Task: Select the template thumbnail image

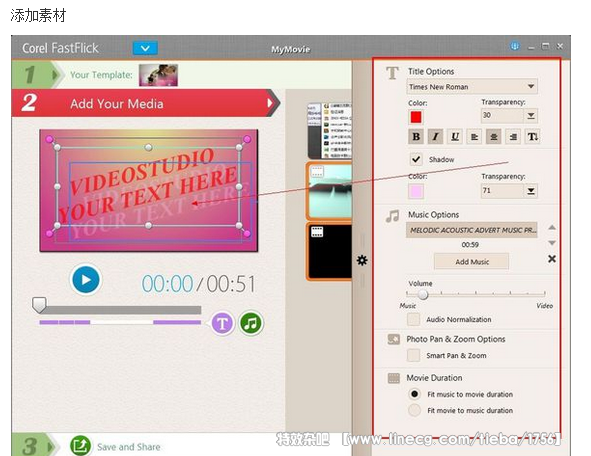Action: click(158, 75)
